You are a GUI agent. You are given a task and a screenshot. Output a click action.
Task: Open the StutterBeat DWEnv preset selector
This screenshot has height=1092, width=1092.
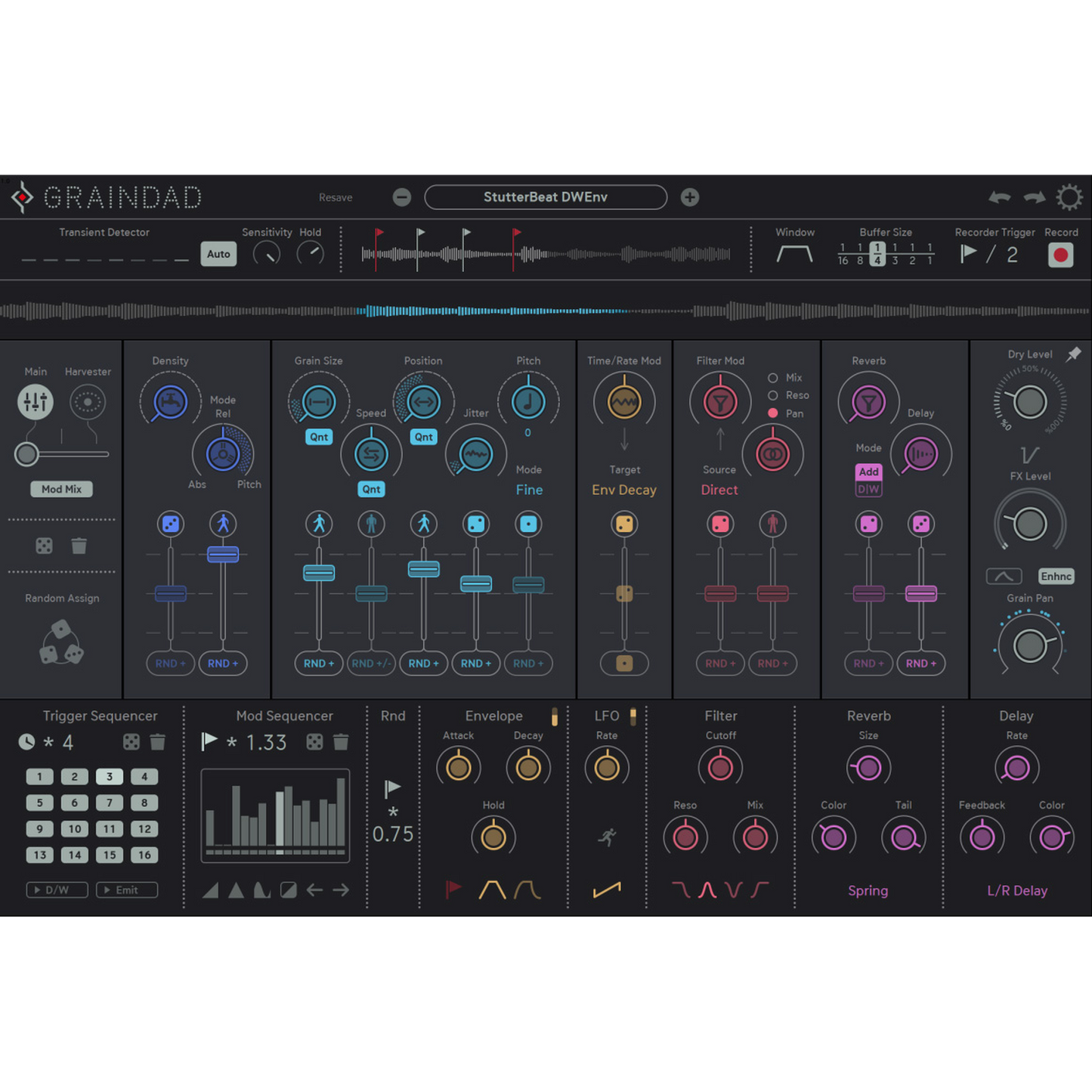(x=545, y=197)
